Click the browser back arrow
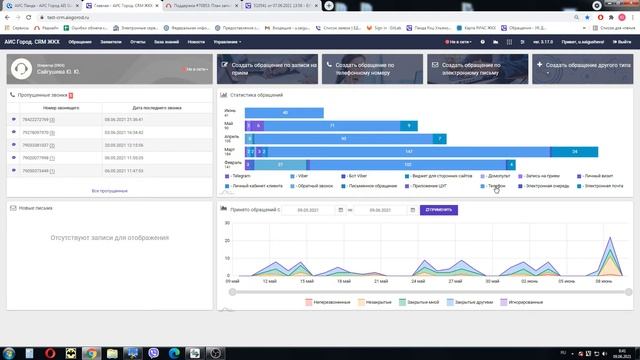640x360 pixels. [x=7, y=18]
